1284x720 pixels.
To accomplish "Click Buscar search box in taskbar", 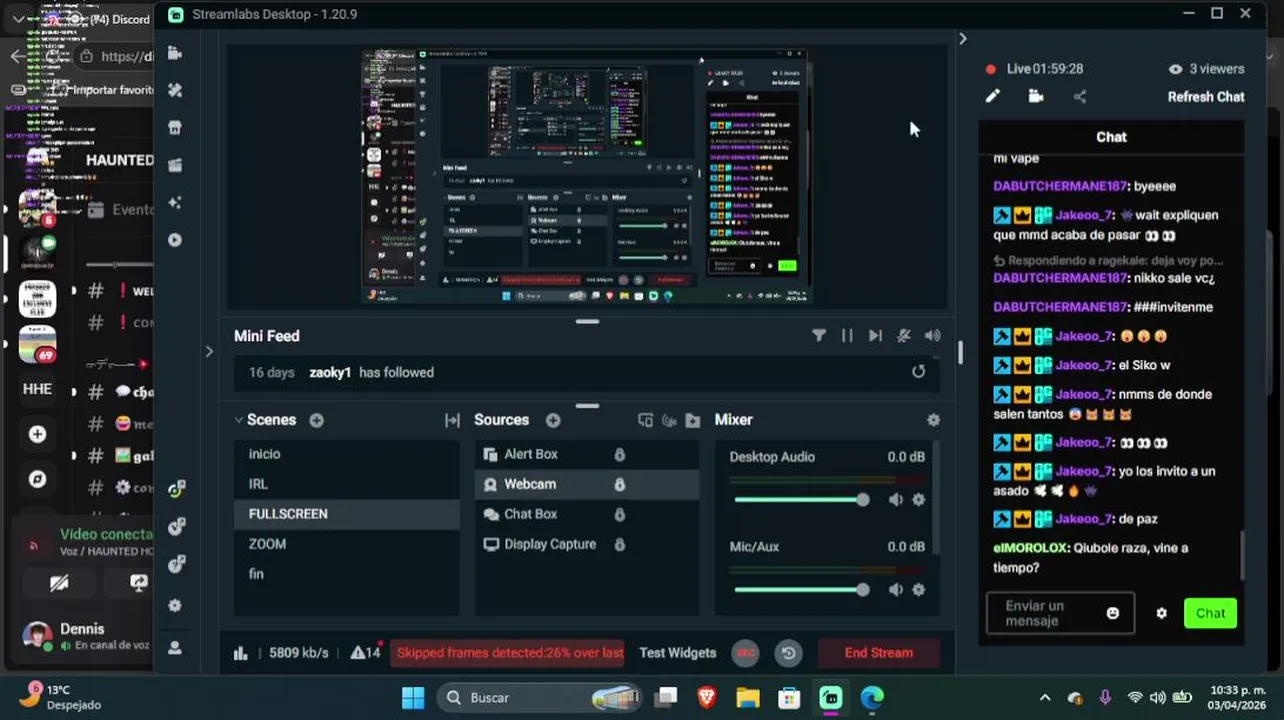I will [x=540, y=698].
